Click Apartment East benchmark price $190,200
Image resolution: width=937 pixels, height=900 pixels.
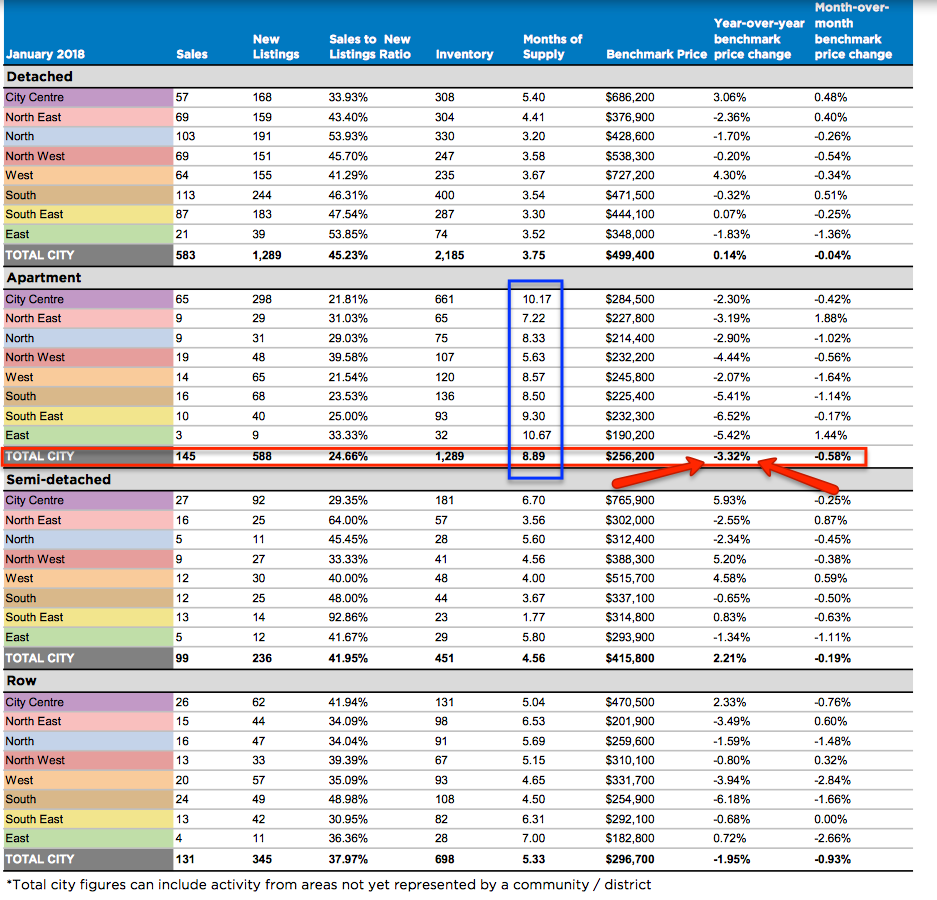629,436
